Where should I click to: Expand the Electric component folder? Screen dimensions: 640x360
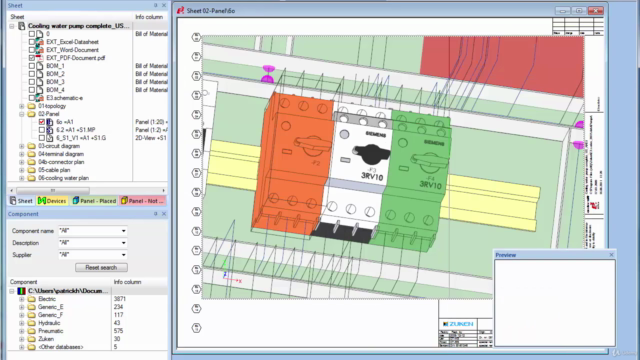22,299
